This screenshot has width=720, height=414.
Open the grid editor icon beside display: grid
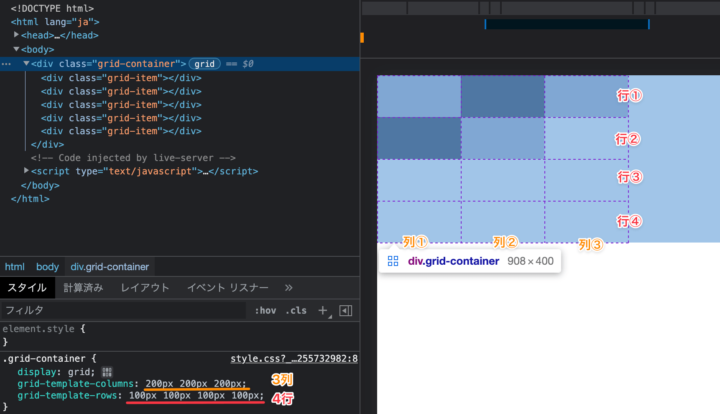point(107,372)
